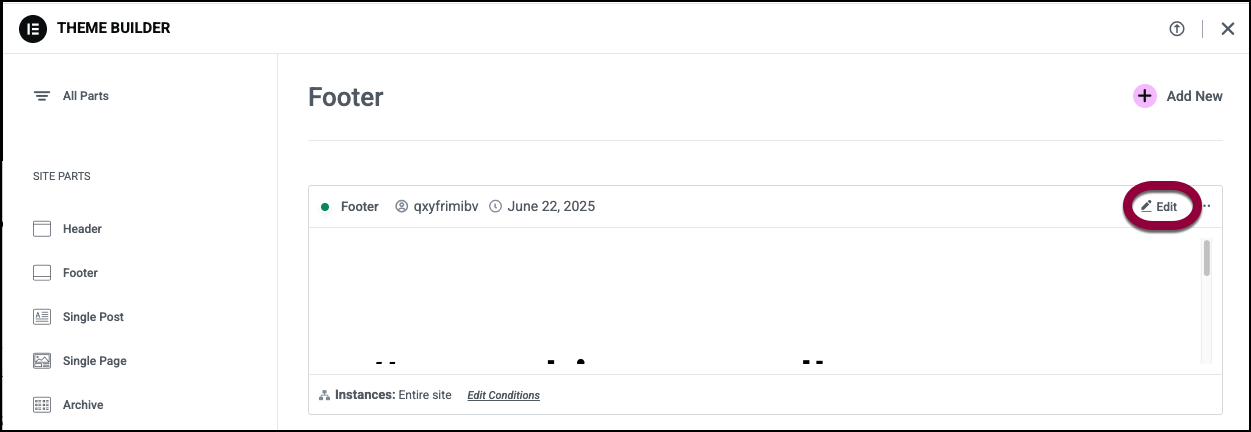Open the Edit Conditions link
The image size is (1251, 432).
coord(503,395)
